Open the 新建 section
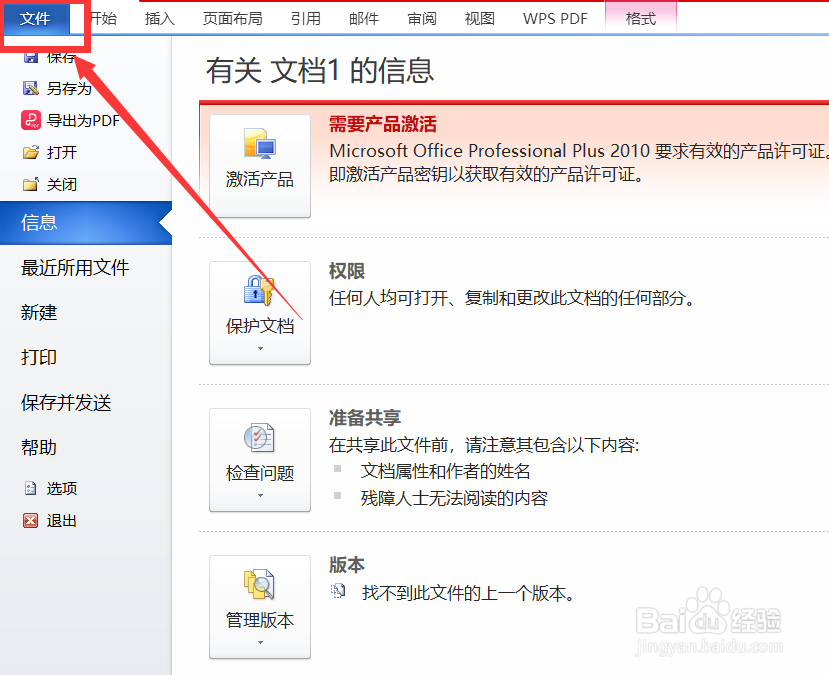829x675 pixels. [39, 312]
